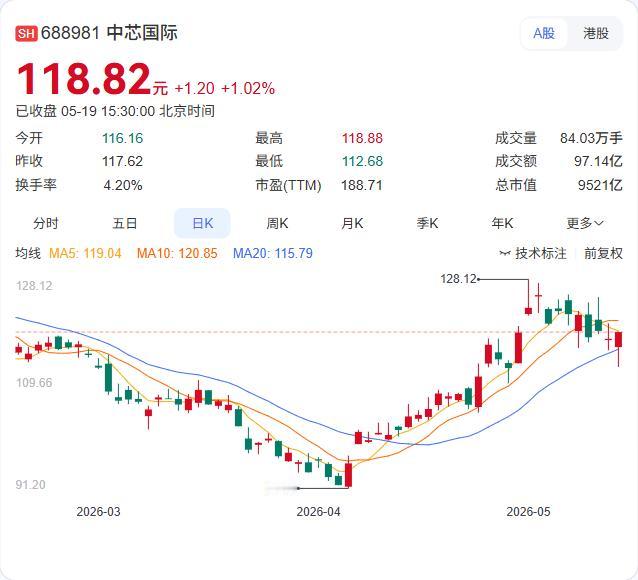Click the +1.02% change percentage
This screenshot has width=638, height=580.
pyautogui.click(x=248, y=88)
